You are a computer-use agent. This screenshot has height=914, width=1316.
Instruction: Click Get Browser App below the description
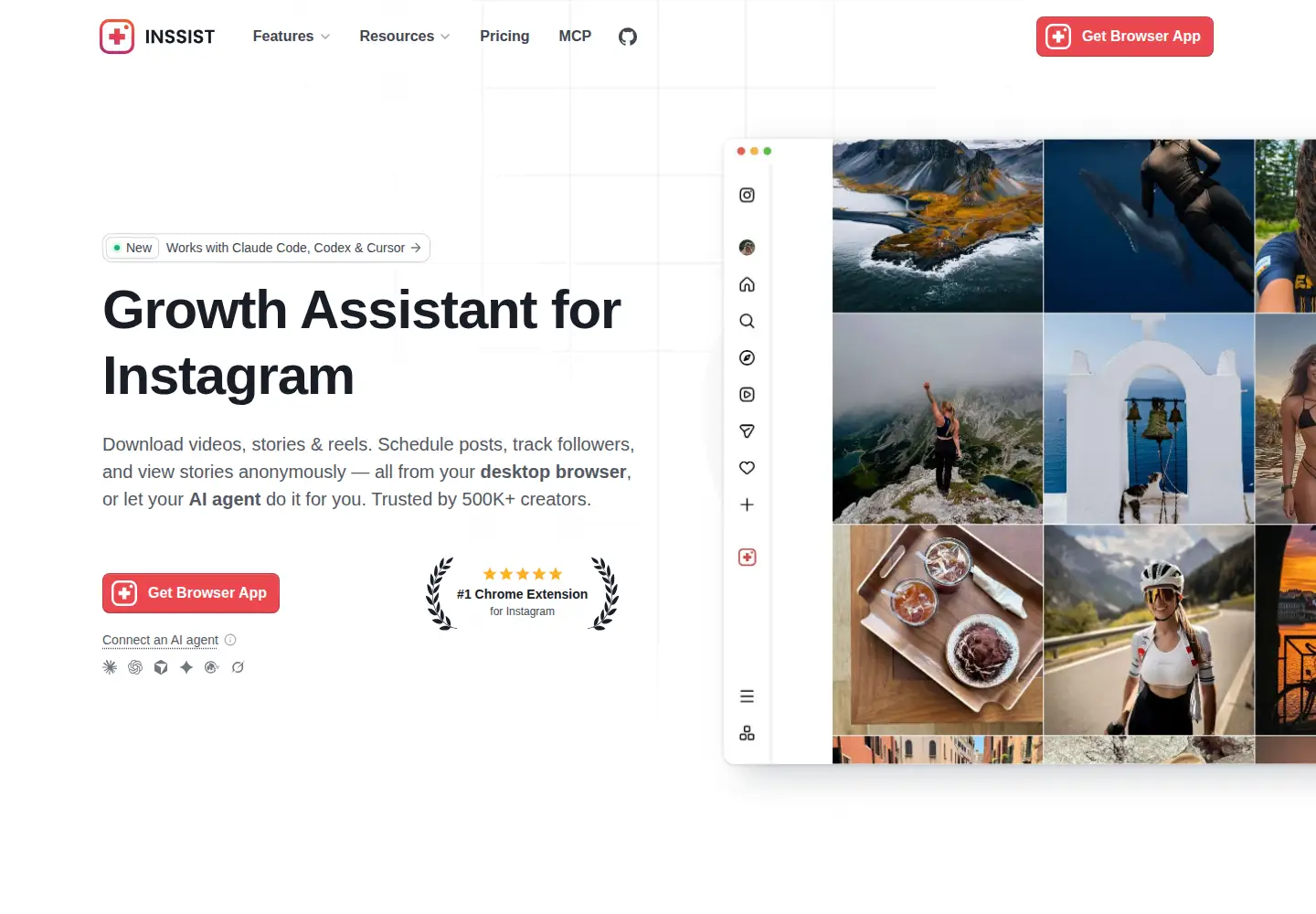click(191, 593)
